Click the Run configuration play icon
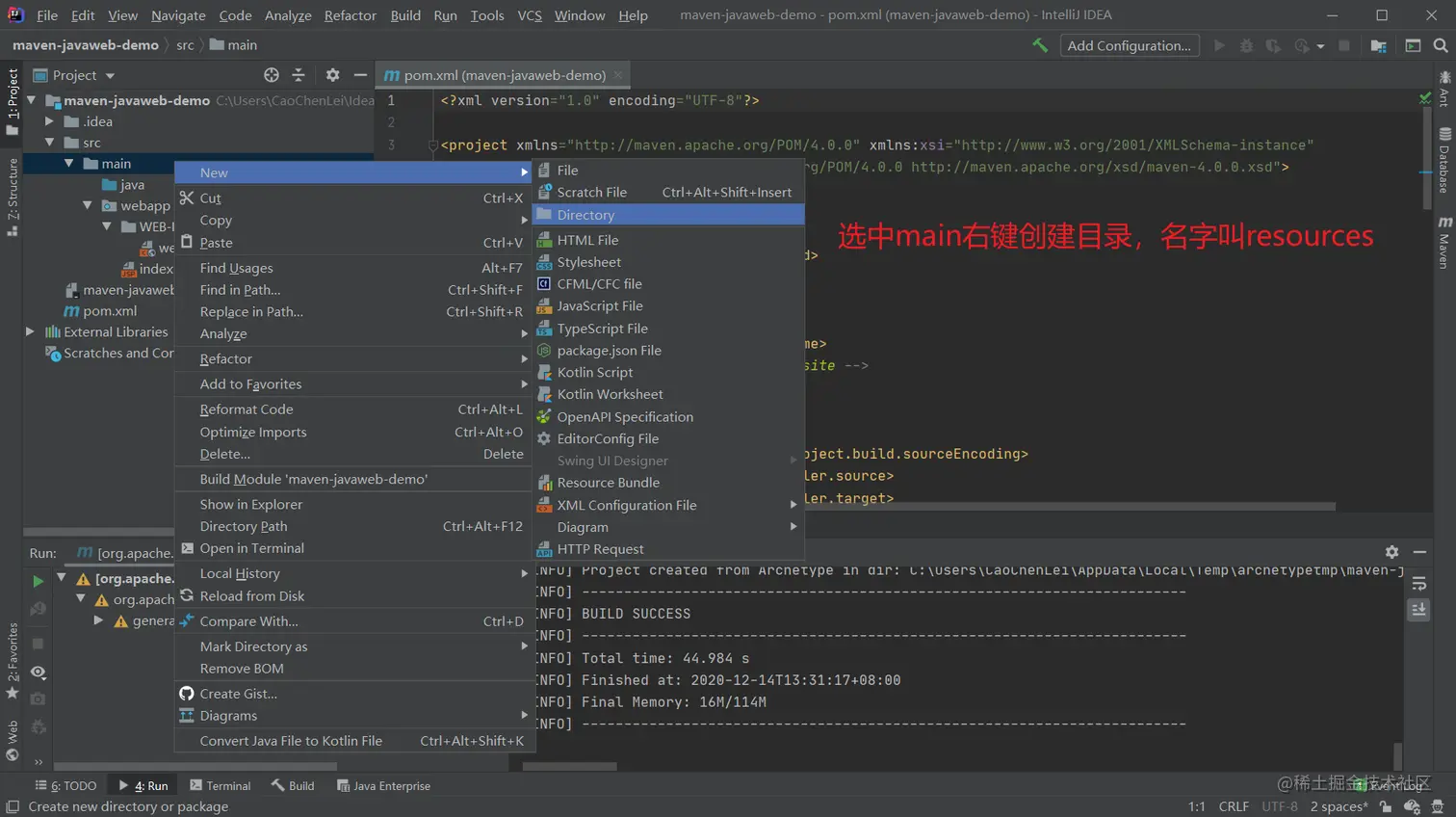This screenshot has height=817, width=1456. pyautogui.click(x=1219, y=45)
